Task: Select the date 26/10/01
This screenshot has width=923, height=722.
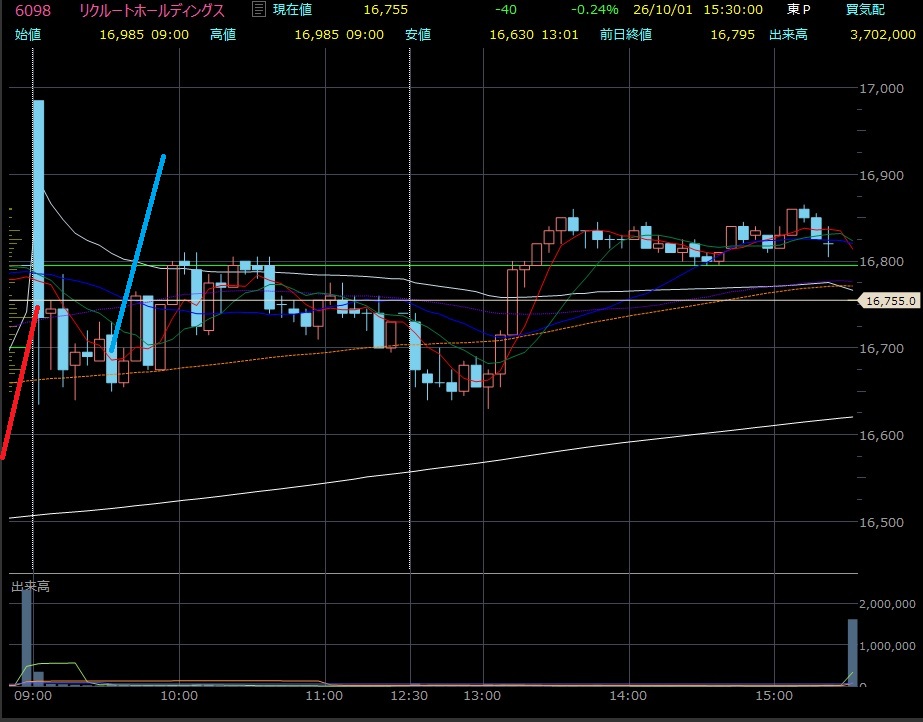Action: click(662, 10)
